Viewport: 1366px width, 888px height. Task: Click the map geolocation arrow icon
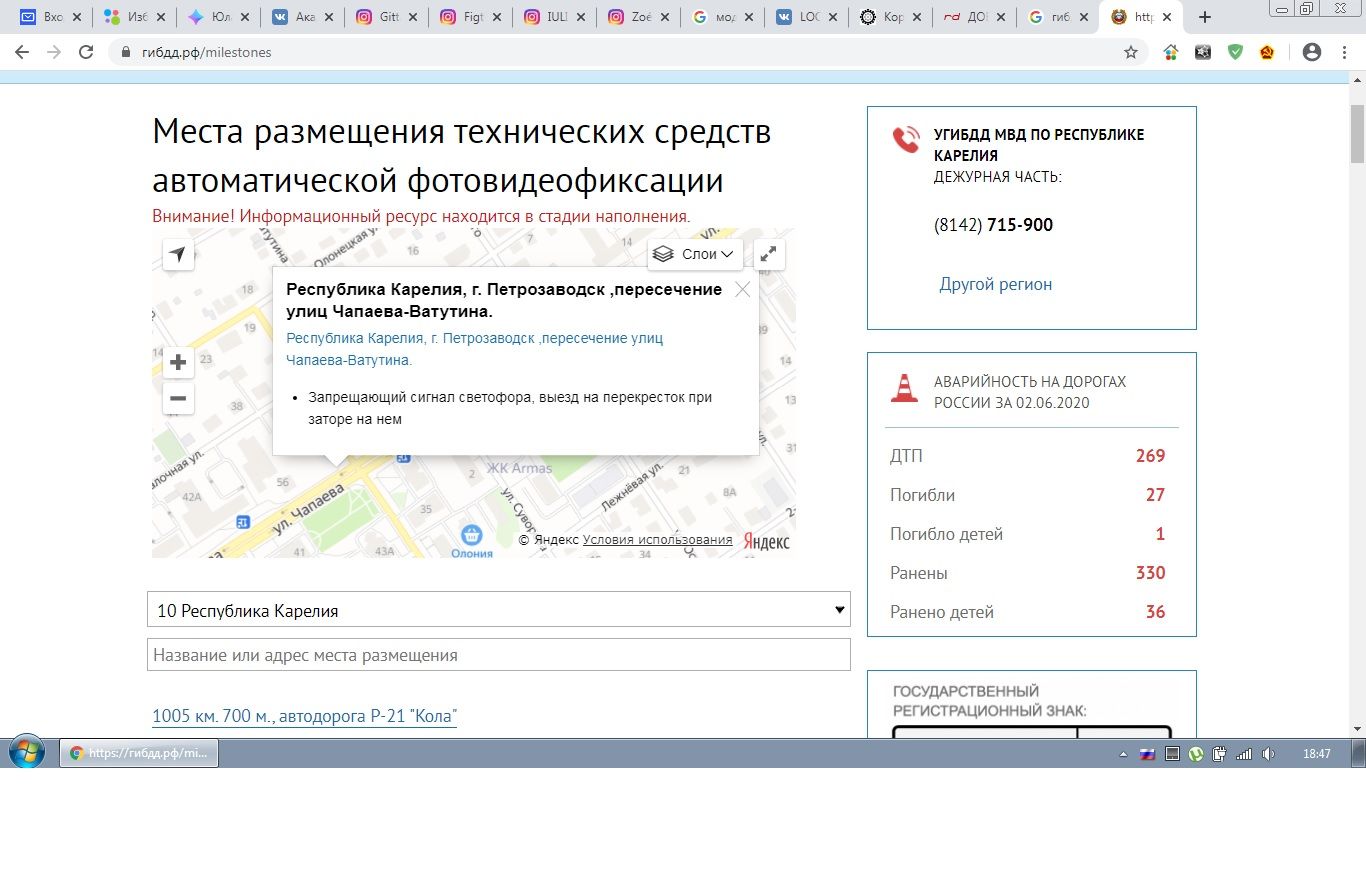point(178,254)
